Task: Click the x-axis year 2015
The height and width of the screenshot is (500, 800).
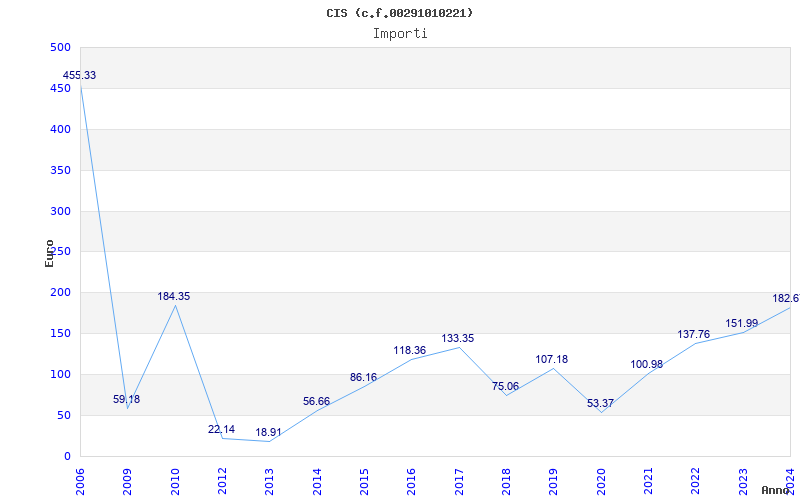Action: pos(364,482)
